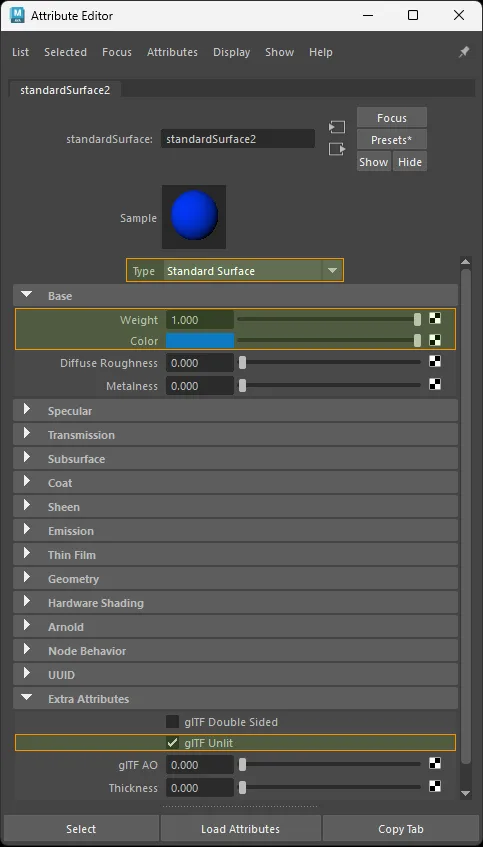Select the standardSurface2 tab

click(65, 90)
